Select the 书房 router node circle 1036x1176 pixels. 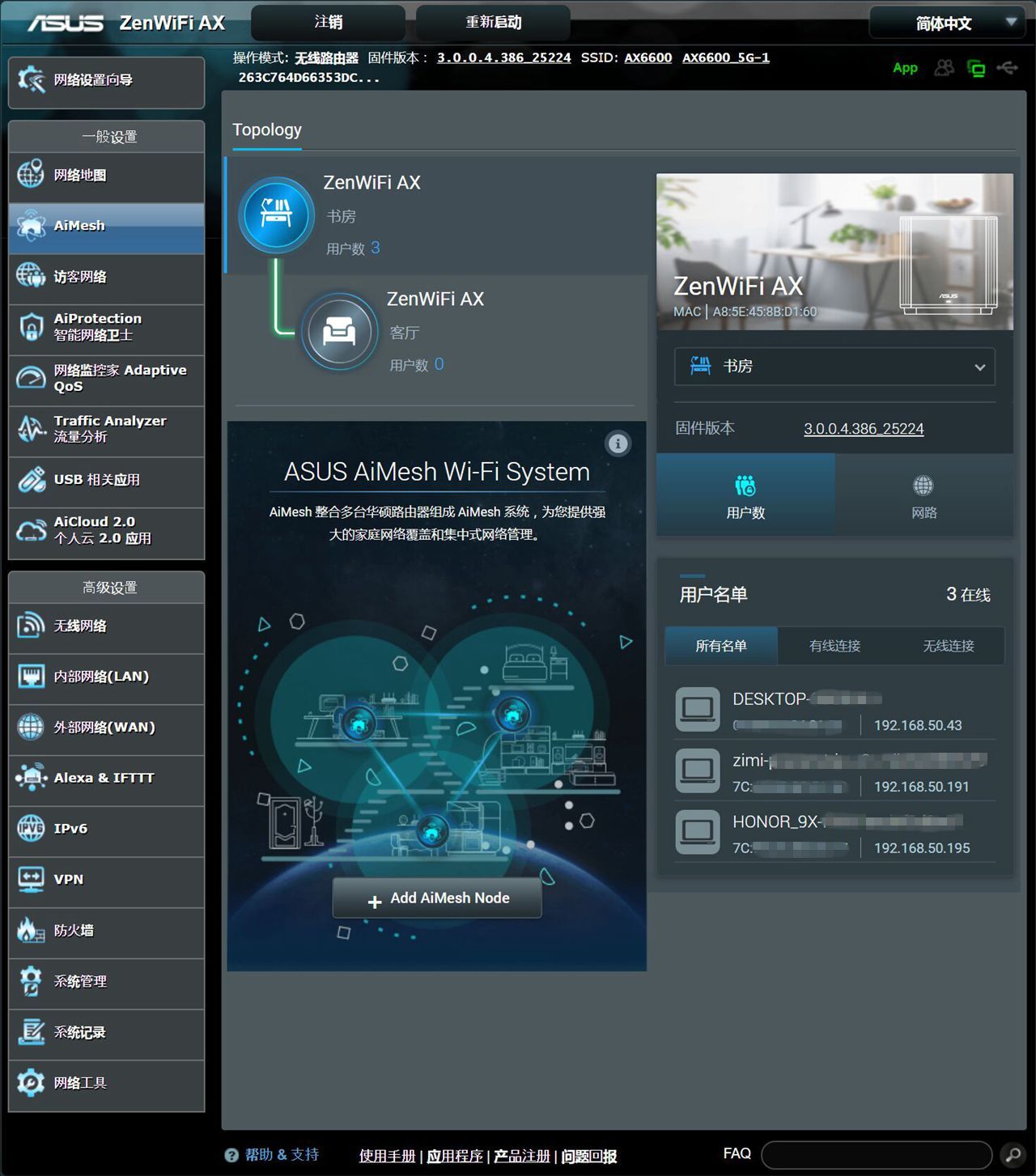click(276, 215)
